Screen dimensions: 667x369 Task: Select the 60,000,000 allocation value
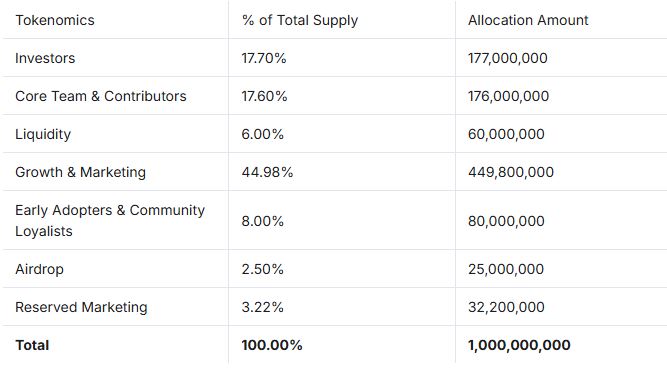[506, 134]
